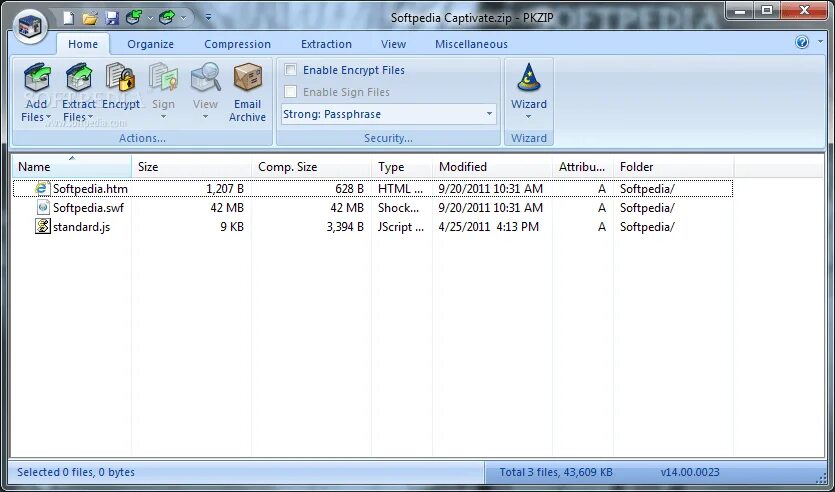Click the Shockwave file icon of Softpedia.swf

[43, 207]
